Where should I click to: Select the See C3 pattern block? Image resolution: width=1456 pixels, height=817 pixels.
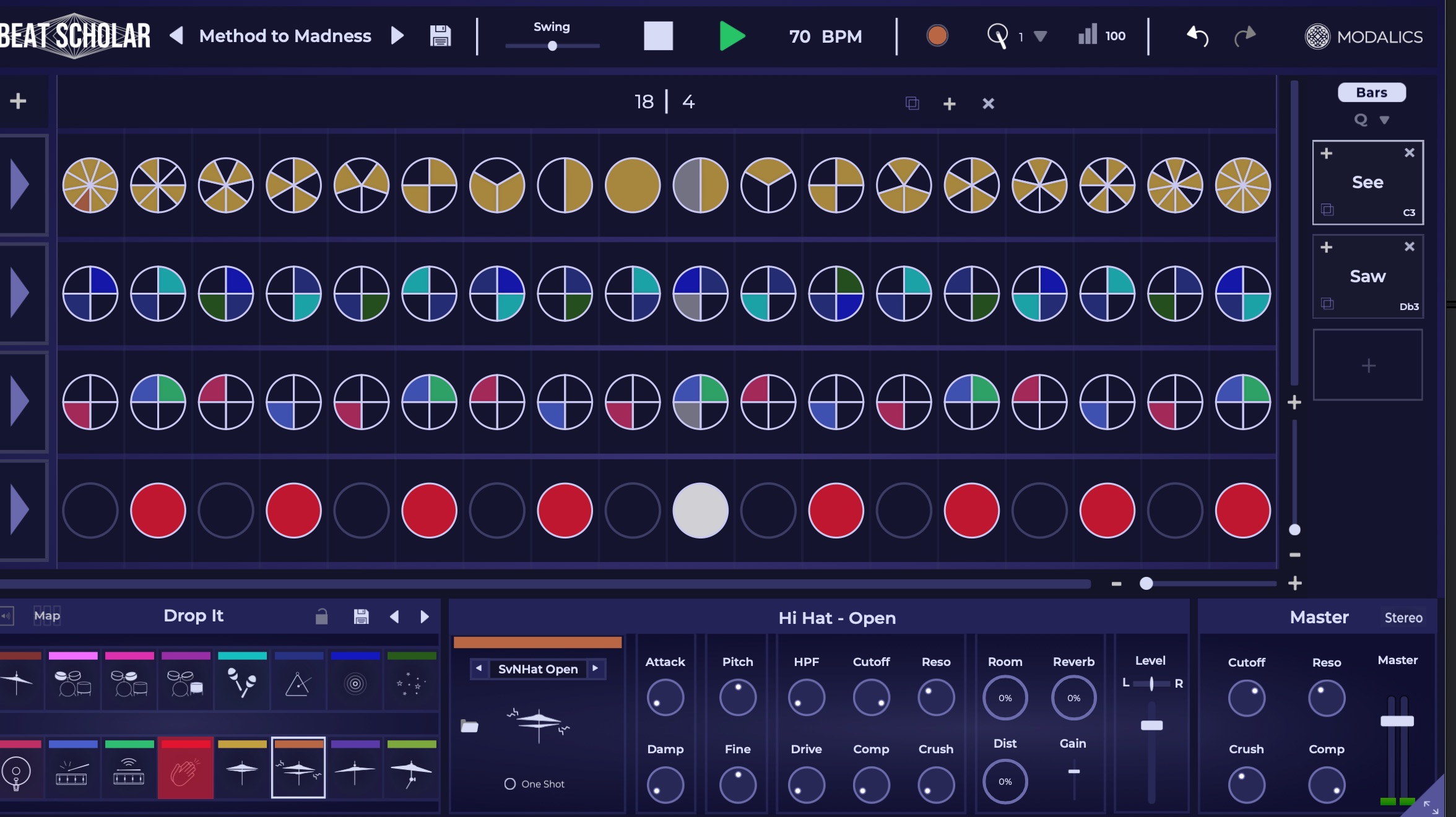click(1367, 182)
